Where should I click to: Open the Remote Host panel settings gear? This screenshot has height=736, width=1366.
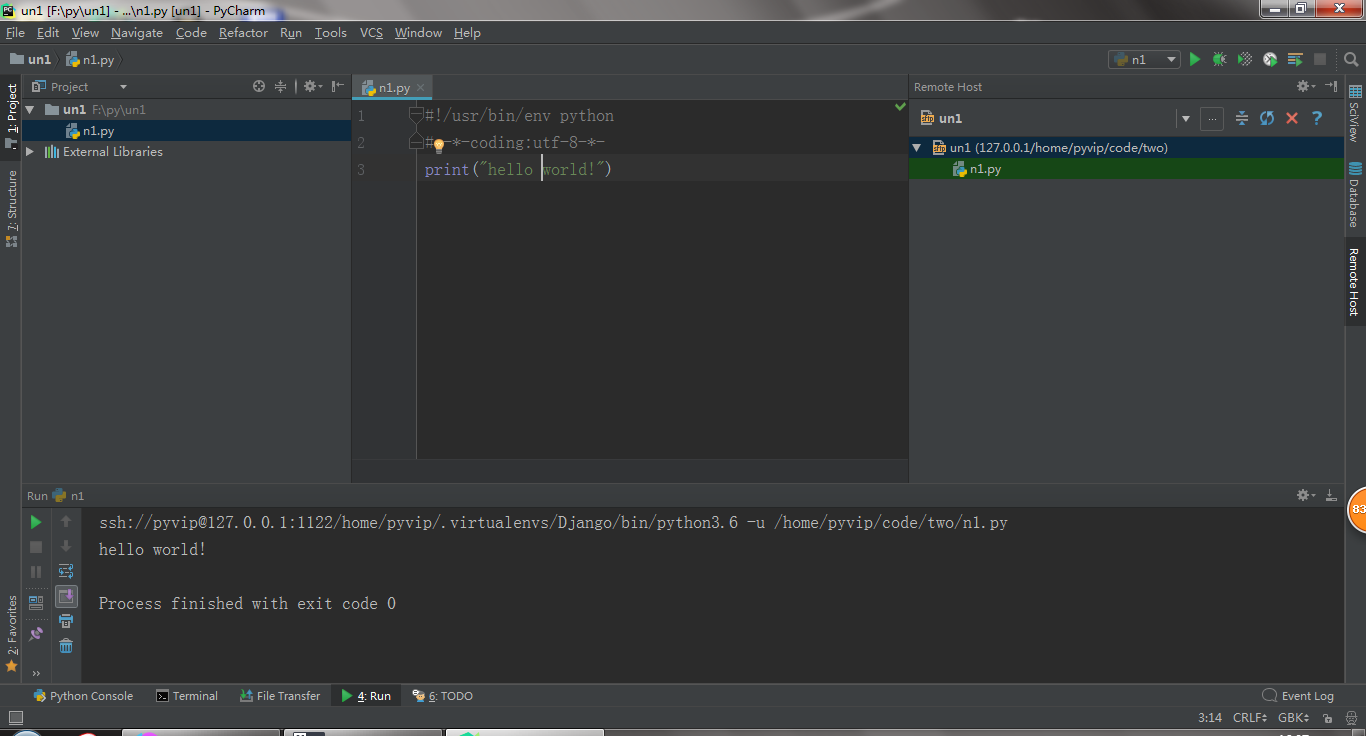click(x=1305, y=86)
